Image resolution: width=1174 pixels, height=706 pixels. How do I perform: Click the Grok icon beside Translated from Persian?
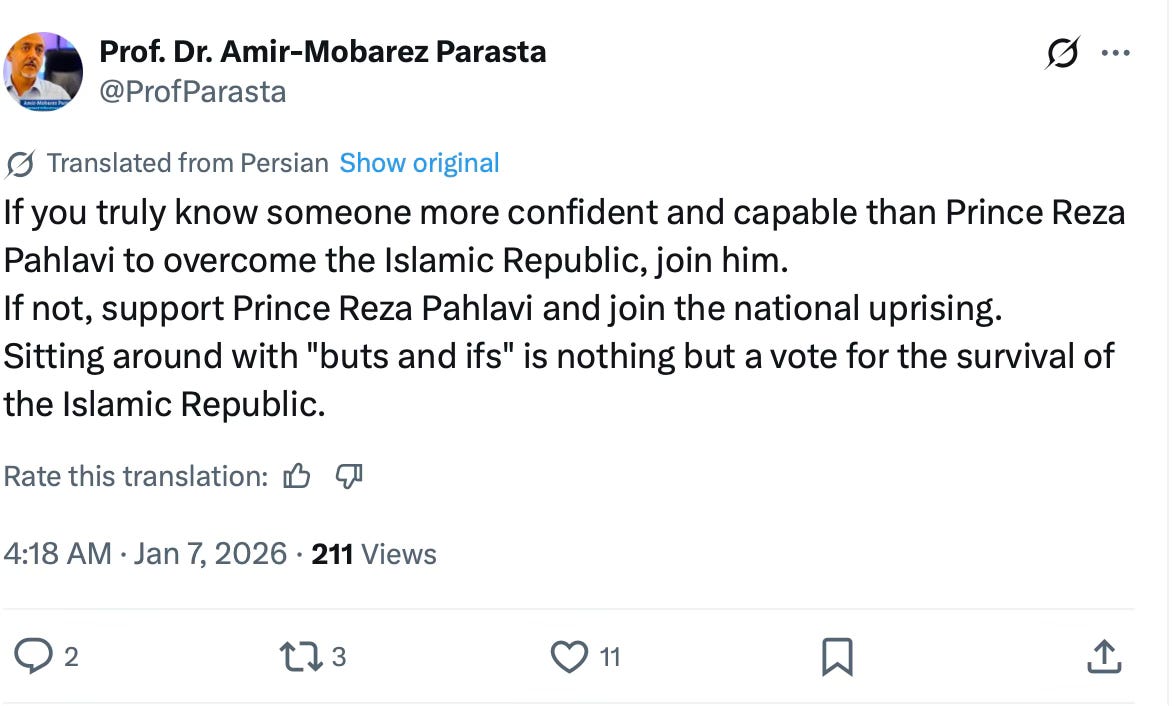[20, 163]
